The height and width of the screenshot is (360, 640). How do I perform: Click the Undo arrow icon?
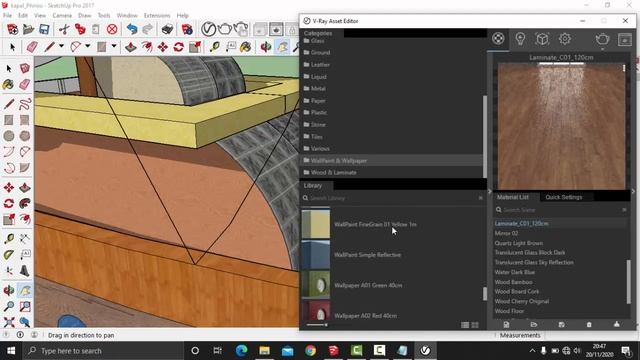(131, 29)
